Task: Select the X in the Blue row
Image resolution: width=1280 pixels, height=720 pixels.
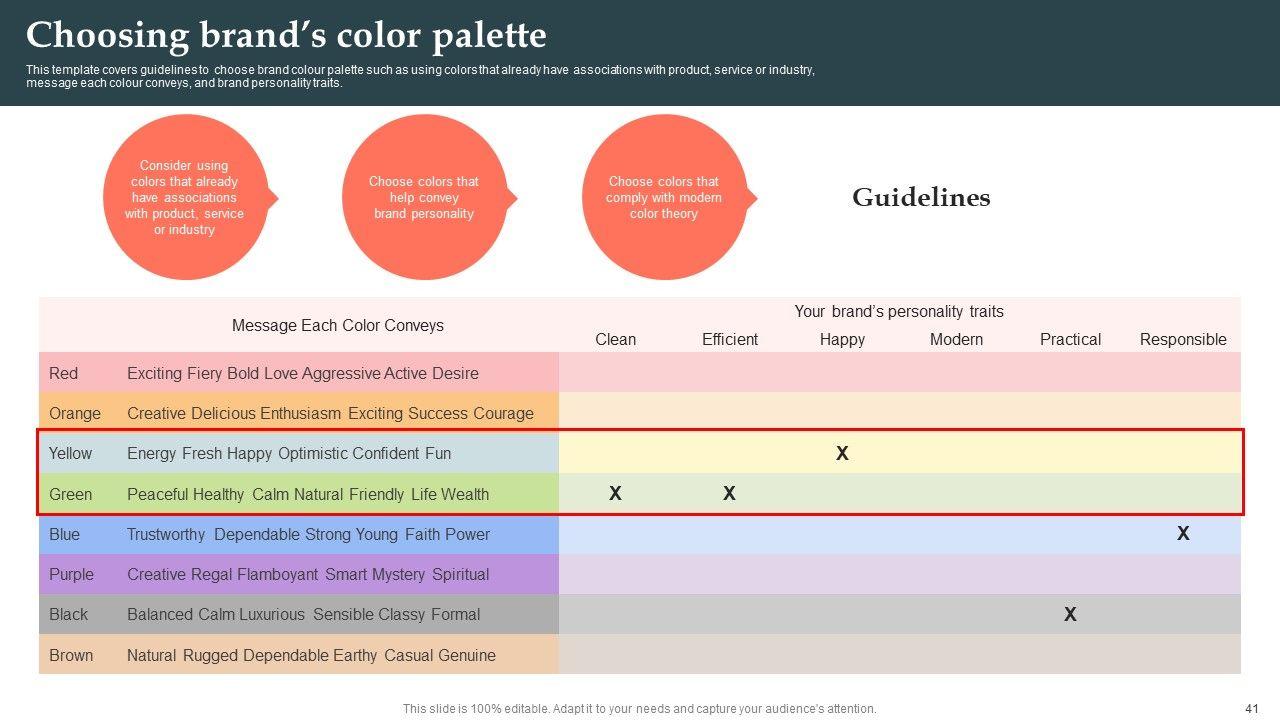Action: (x=1183, y=534)
